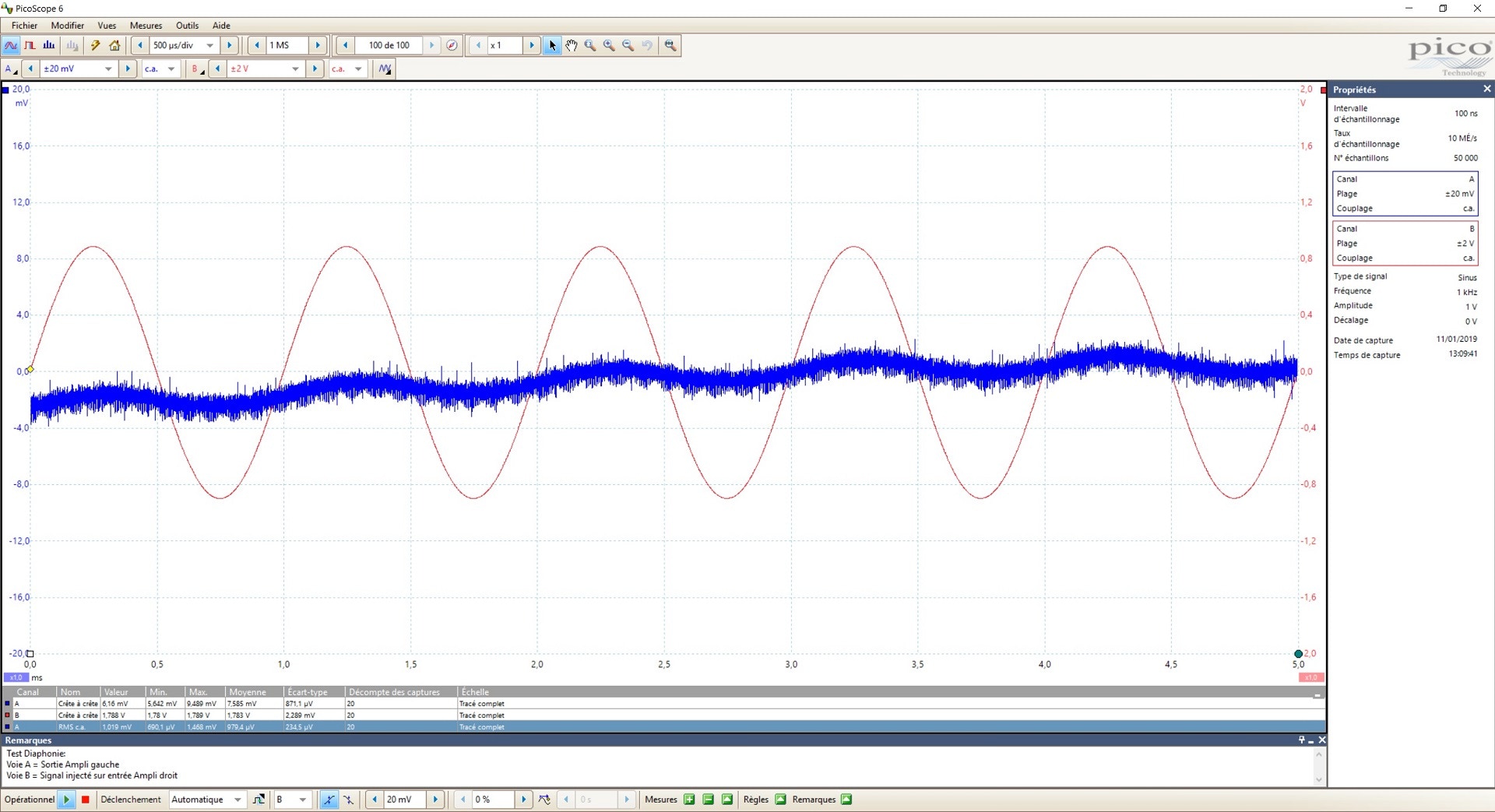Screen dimensions: 1495x812
Task: Click Channel B red axis scale button
Action: (x=1311, y=677)
